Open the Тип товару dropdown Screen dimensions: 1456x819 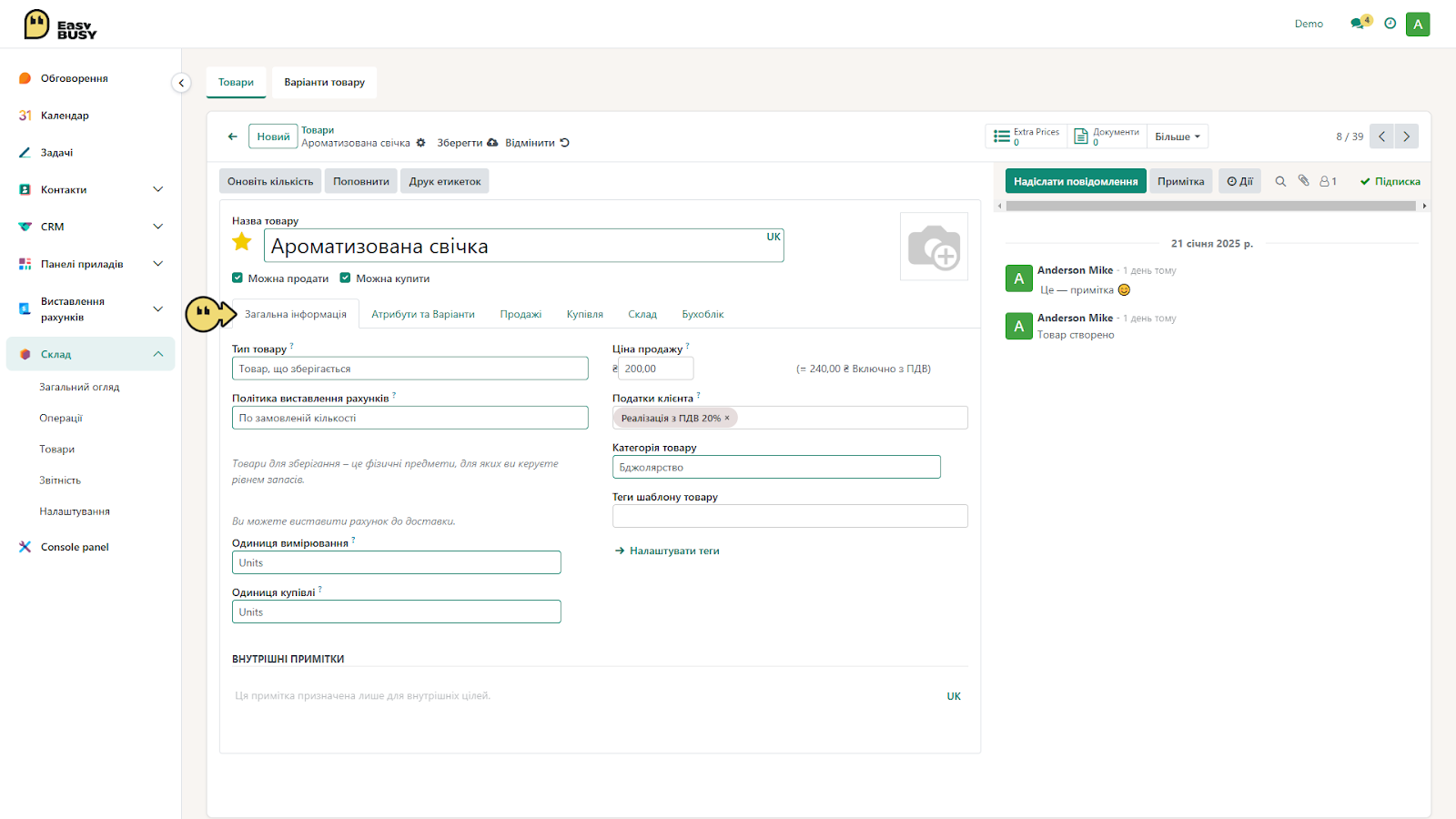[410, 369]
